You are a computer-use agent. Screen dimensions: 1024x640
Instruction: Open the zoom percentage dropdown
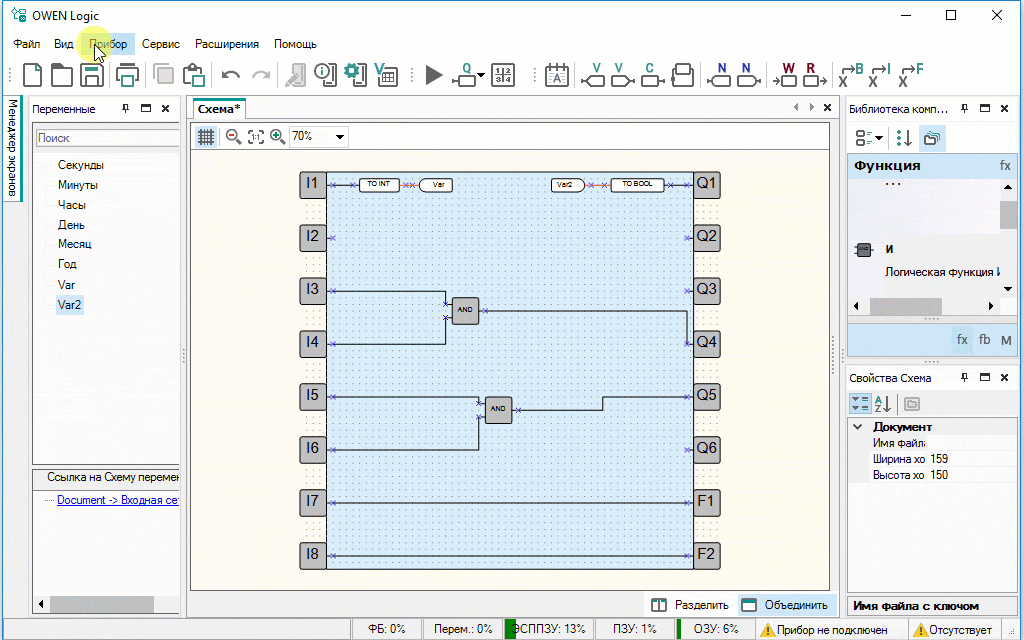pos(341,136)
